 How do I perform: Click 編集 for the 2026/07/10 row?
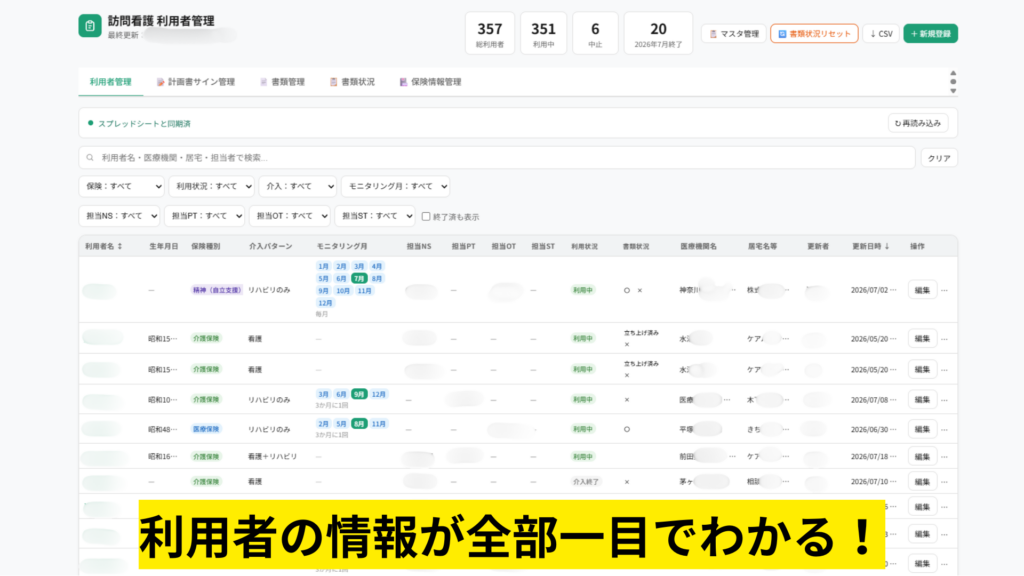coord(922,481)
